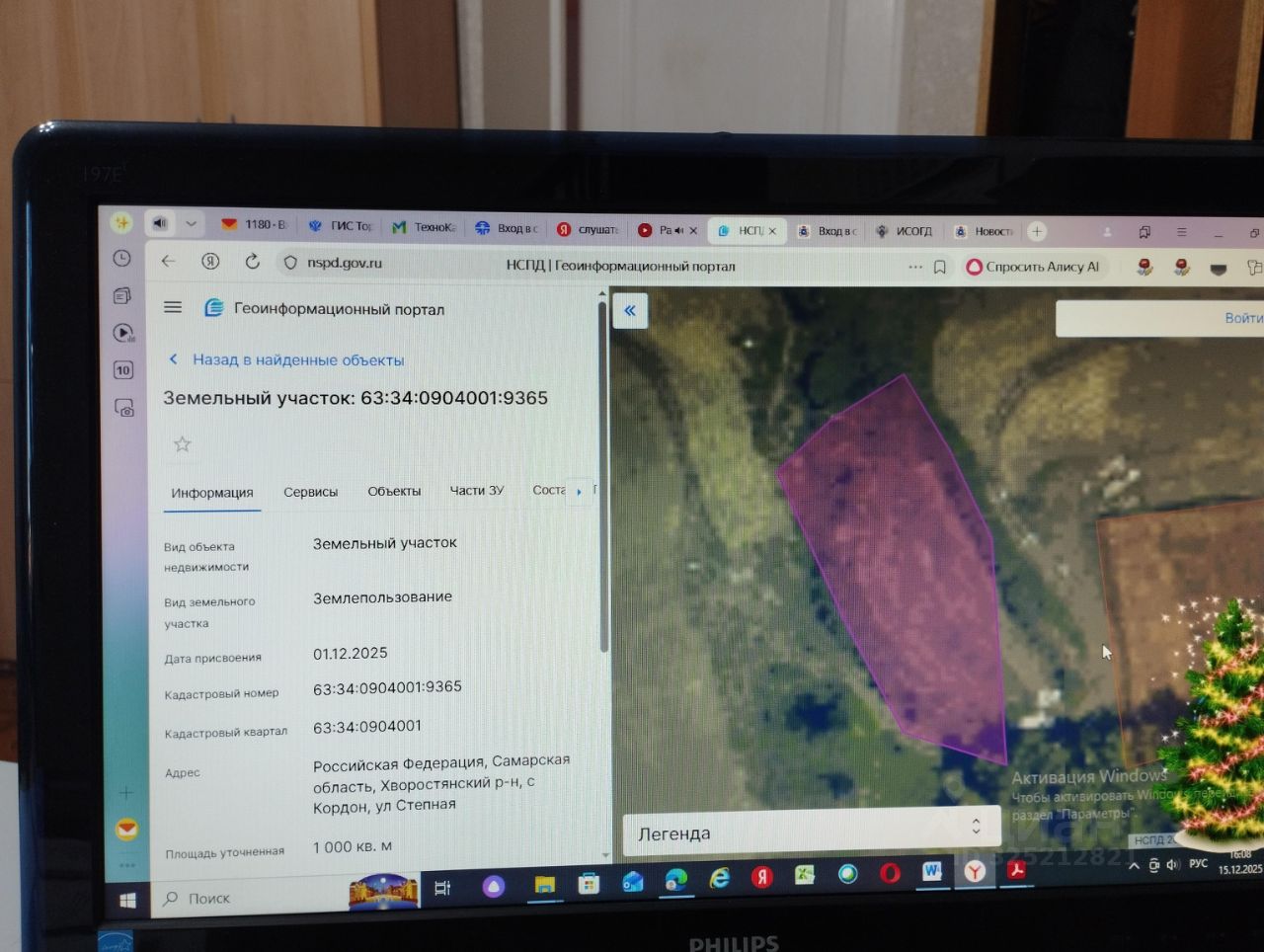This screenshot has height=952, width=1264.
Task: Show hidden system tray icons
Action: (1134, 866)
